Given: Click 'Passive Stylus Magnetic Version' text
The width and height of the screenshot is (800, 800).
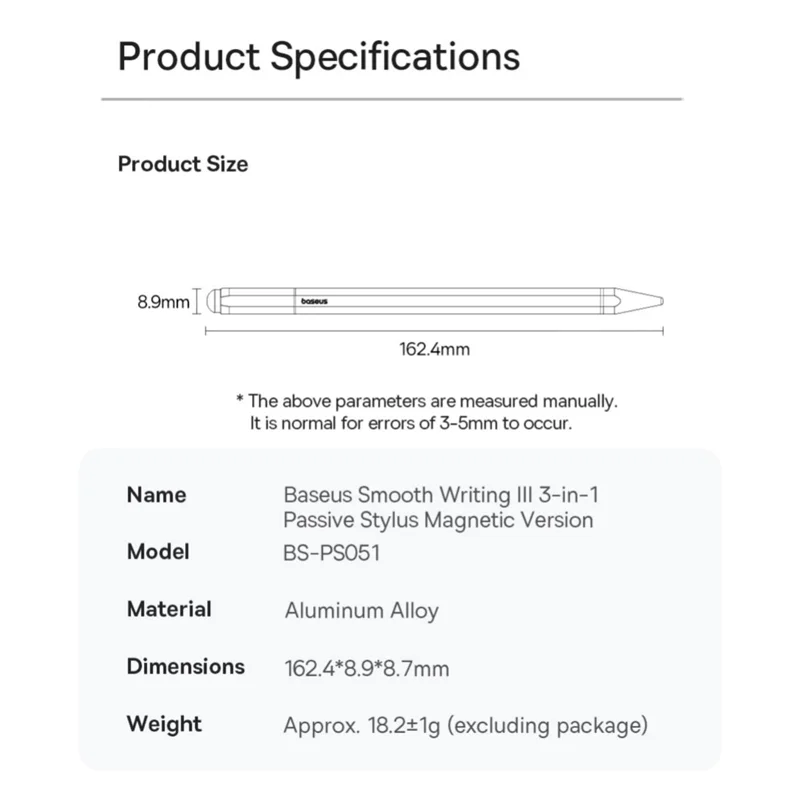Looking at the screenshot, I should (438, 520).
